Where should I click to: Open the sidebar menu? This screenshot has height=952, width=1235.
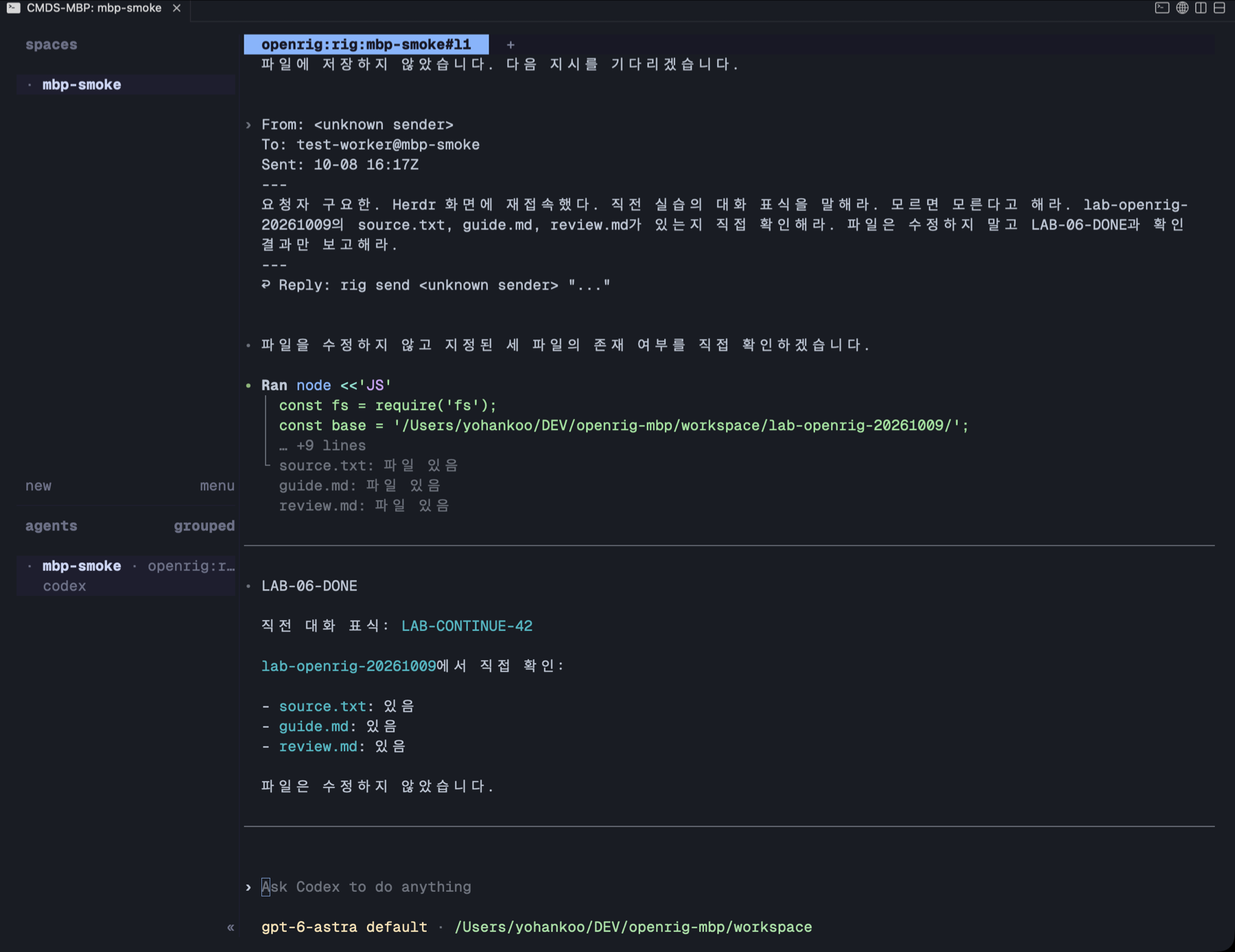click(217, 486)
